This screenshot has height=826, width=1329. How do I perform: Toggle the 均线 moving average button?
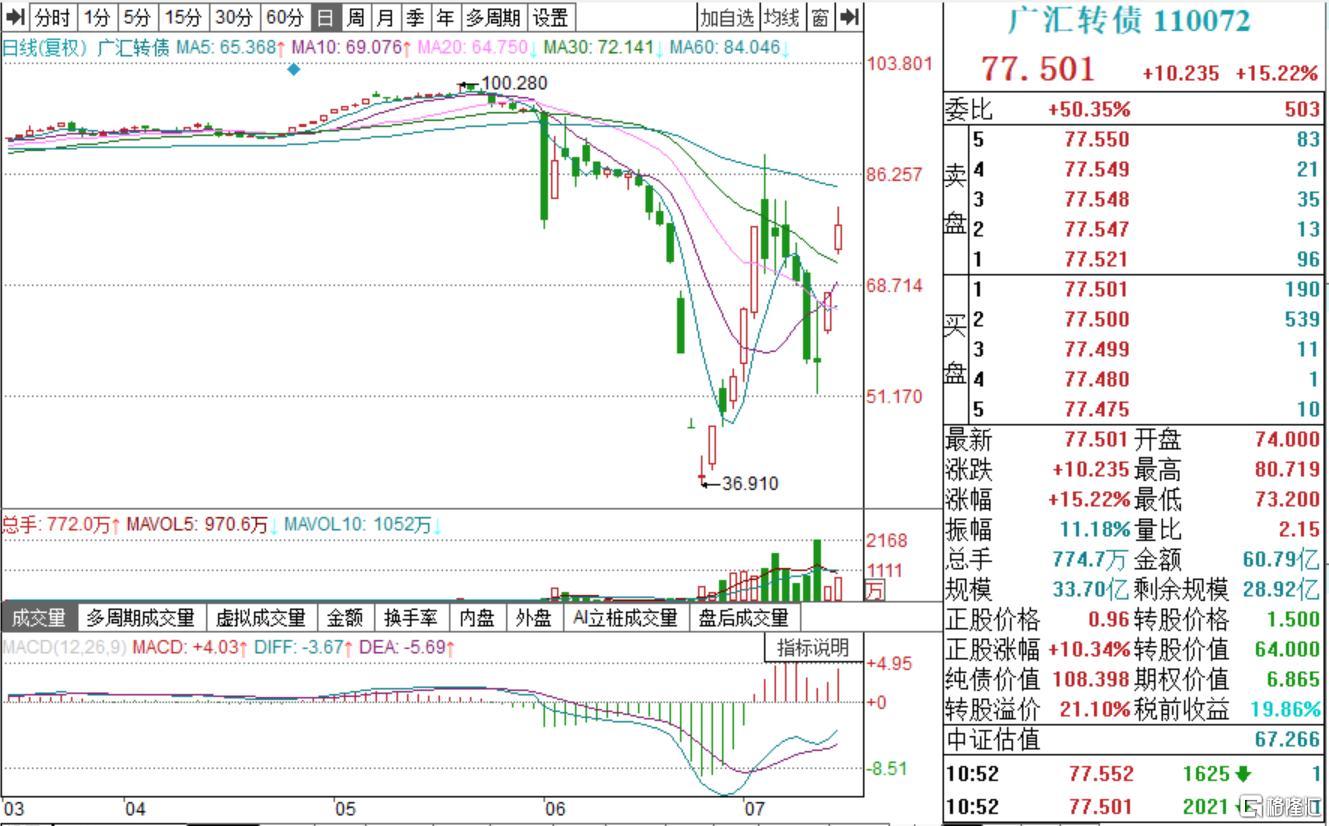click(782, 17)
